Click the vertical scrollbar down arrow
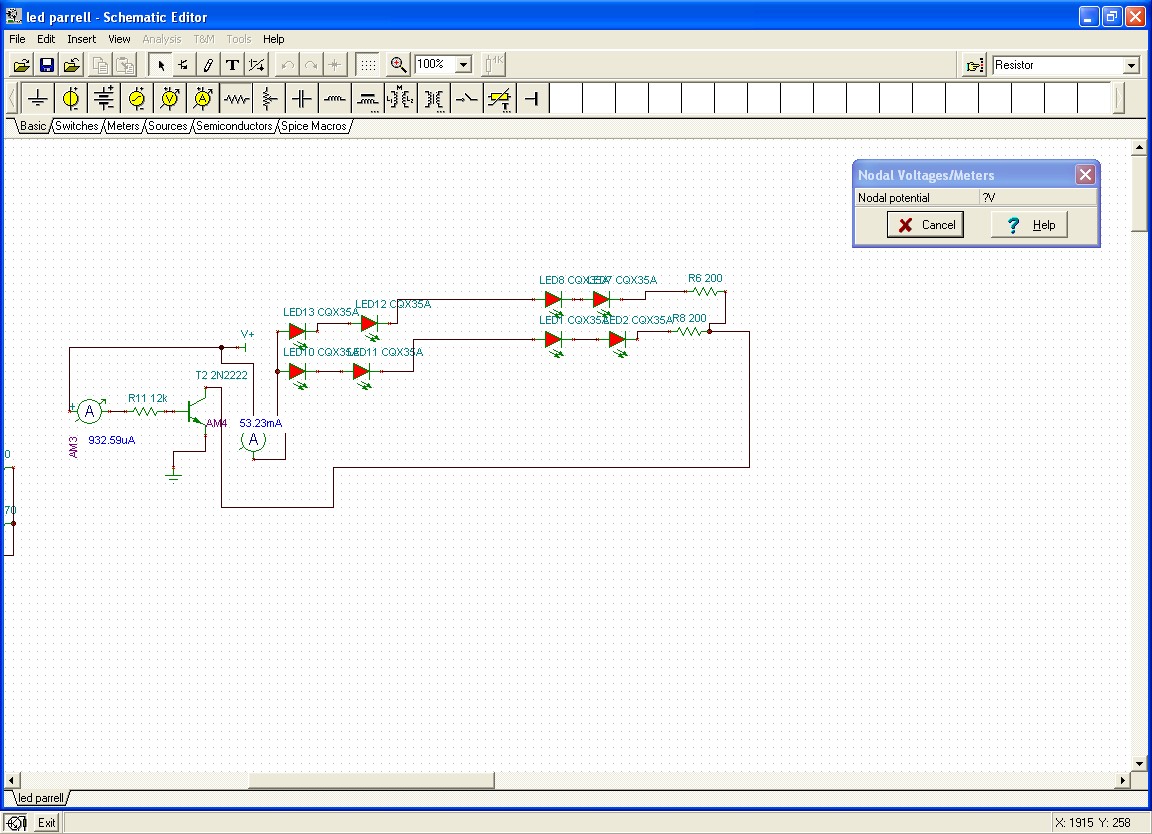 point(1139,763)
